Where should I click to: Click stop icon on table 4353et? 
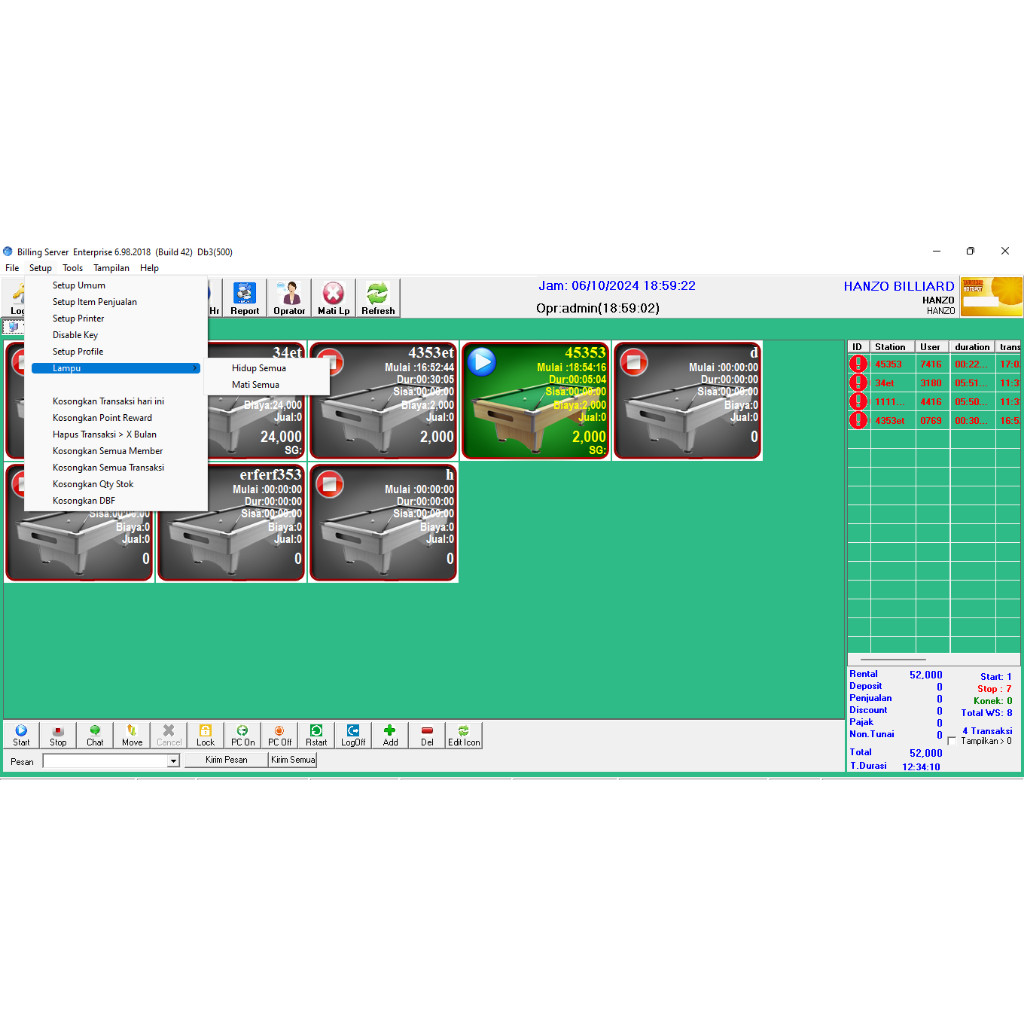[x=330, y=362]
